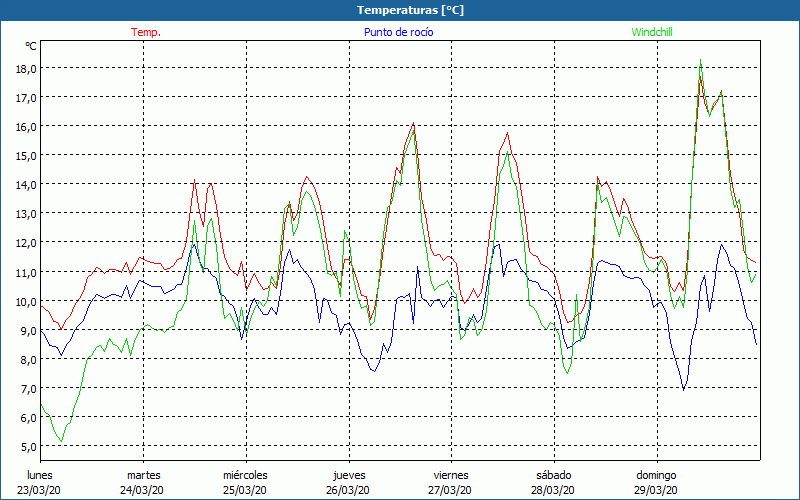Viewport: 800px width, 500px height.
Task: Click the 10,0 y-axis value
Action: tap(26, 302)
